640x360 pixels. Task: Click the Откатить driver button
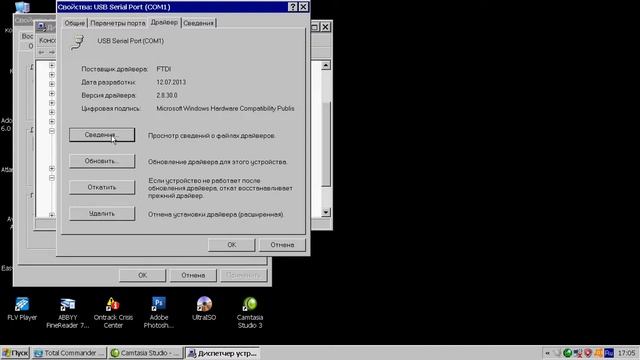point(102,187)
